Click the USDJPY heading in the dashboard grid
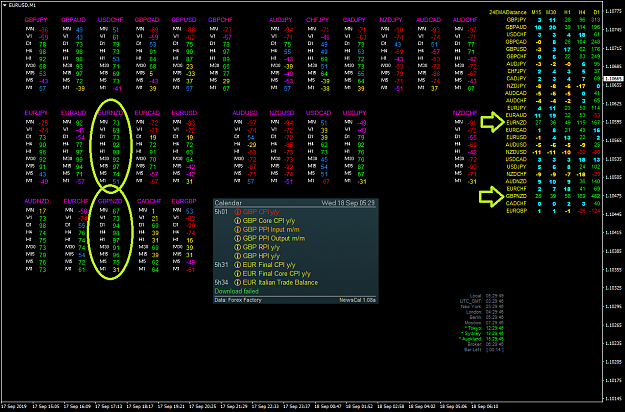Image resolution: width=625 pixels, height=412 pixels. 354,113
